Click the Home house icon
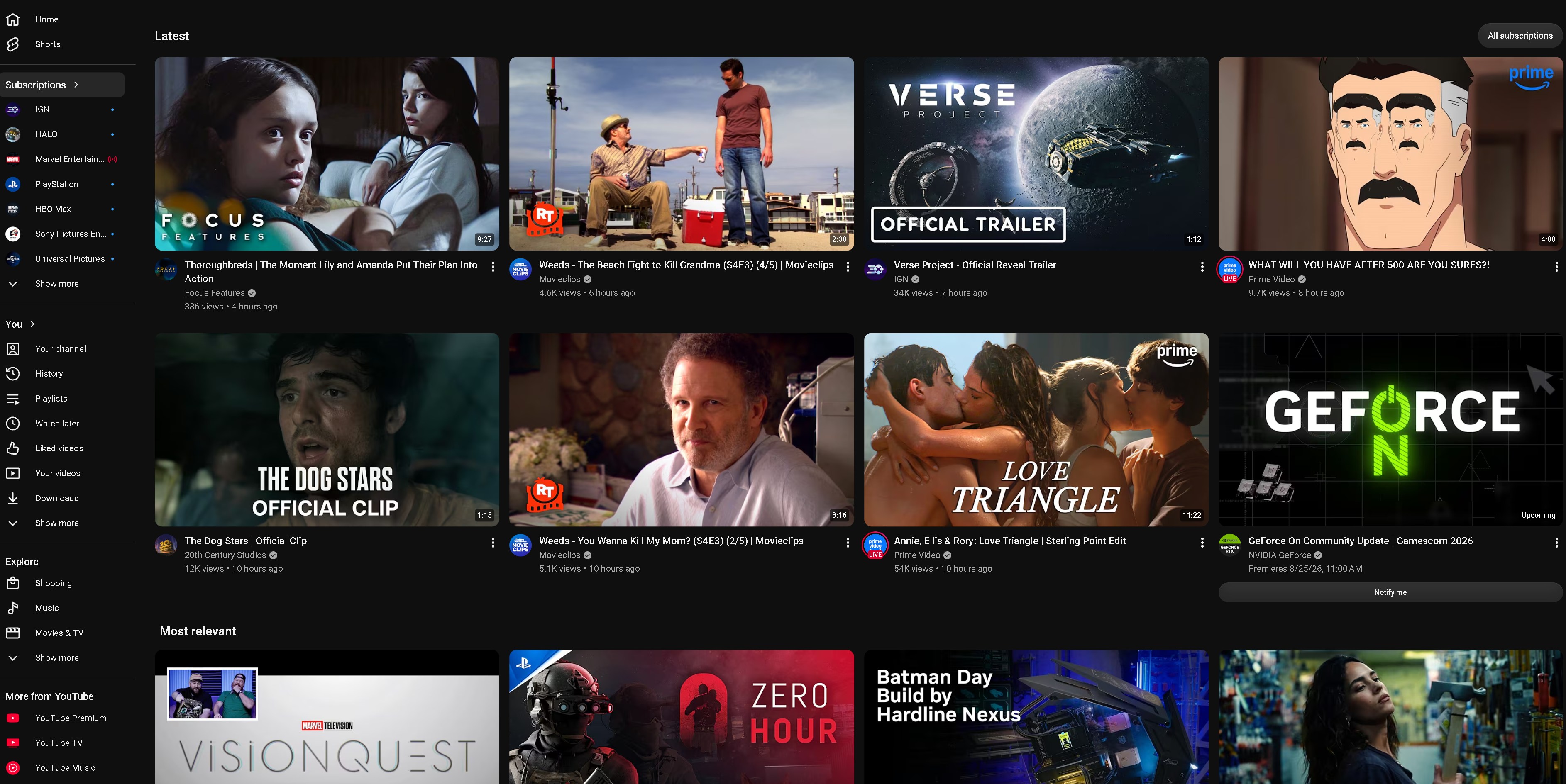This screenshot has width=1566, height=784. coord(13,19)
